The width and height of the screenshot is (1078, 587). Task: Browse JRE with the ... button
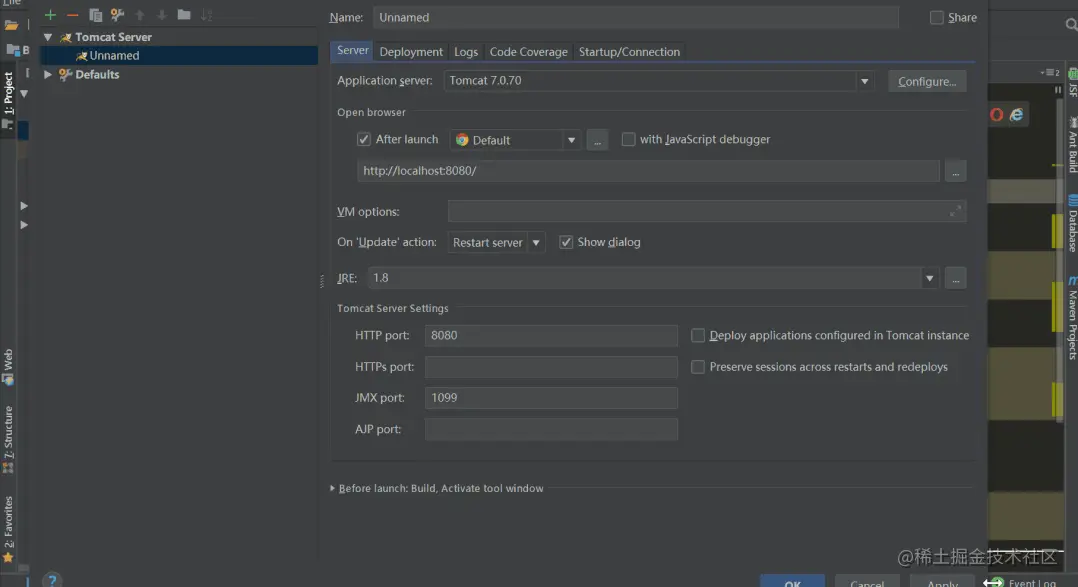(x=955, y=278)
